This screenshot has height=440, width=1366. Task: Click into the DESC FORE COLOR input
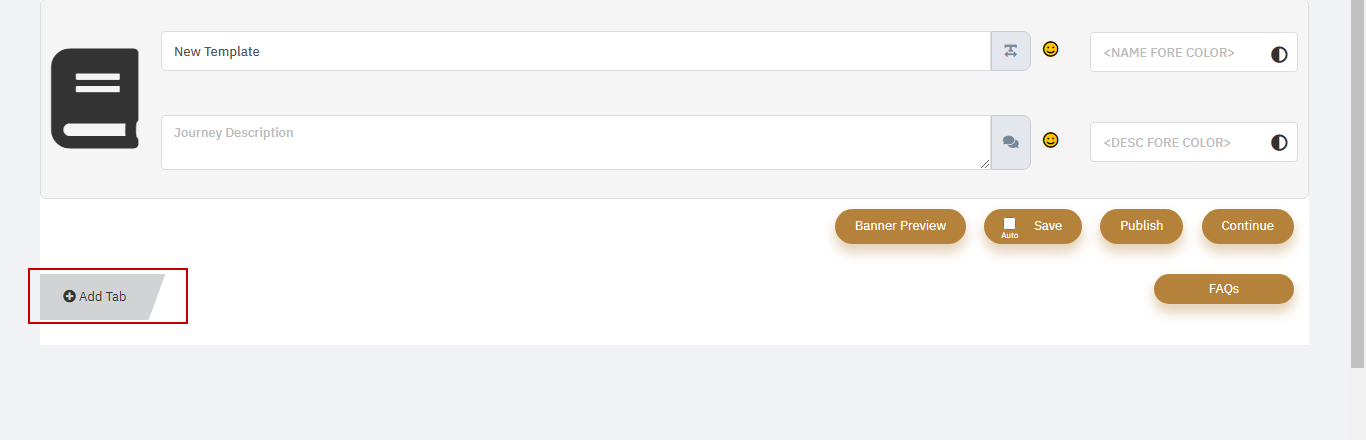point(1180,142)
